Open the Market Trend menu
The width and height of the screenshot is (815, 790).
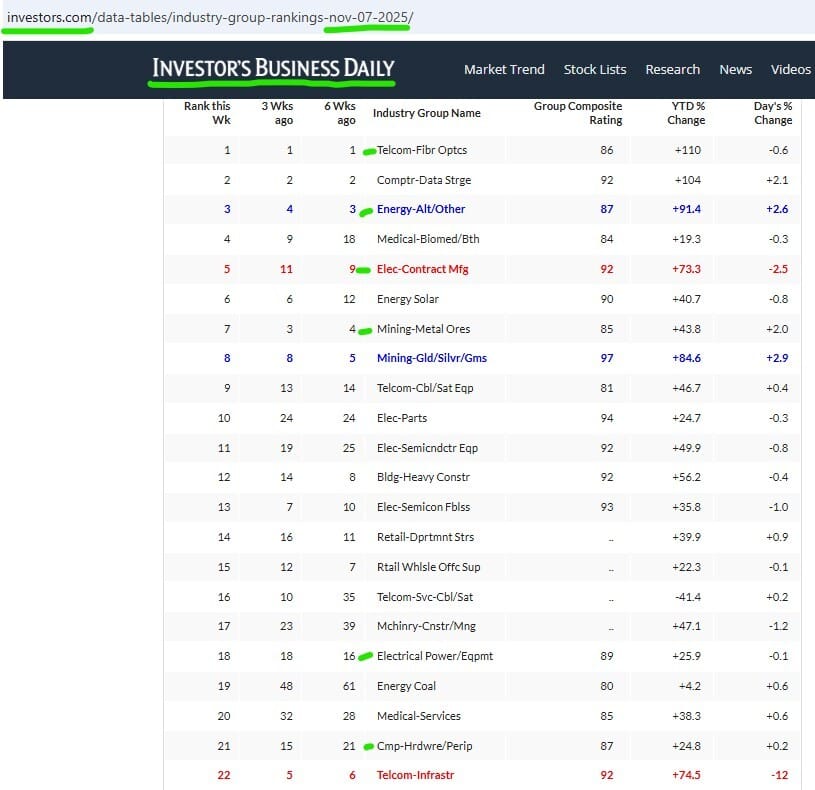pos(504,69)
